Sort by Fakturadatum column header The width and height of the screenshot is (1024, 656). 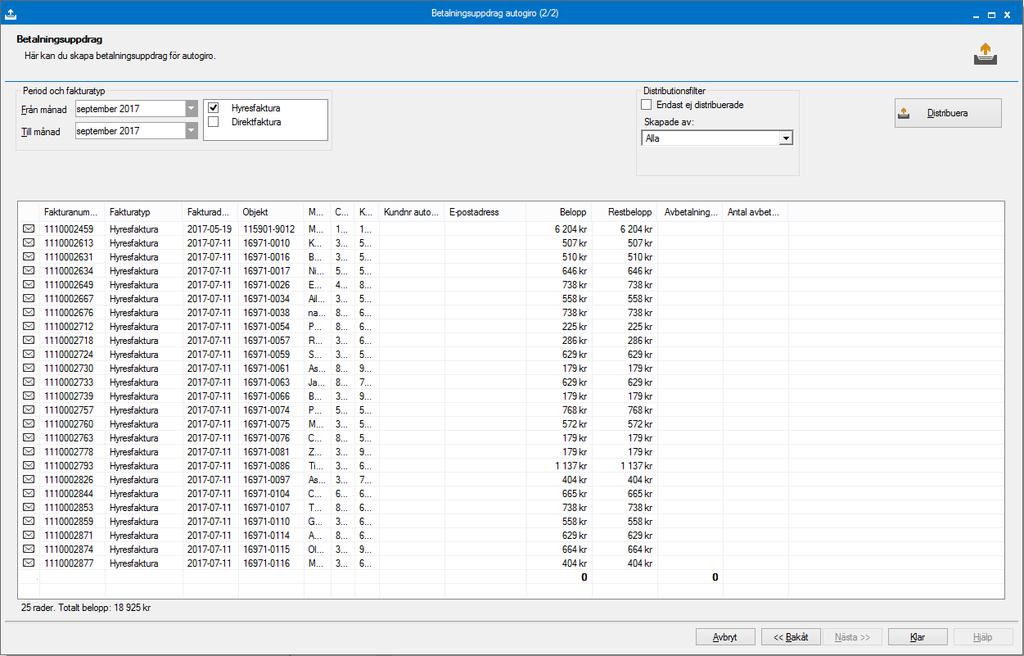[x=210, y=212]
